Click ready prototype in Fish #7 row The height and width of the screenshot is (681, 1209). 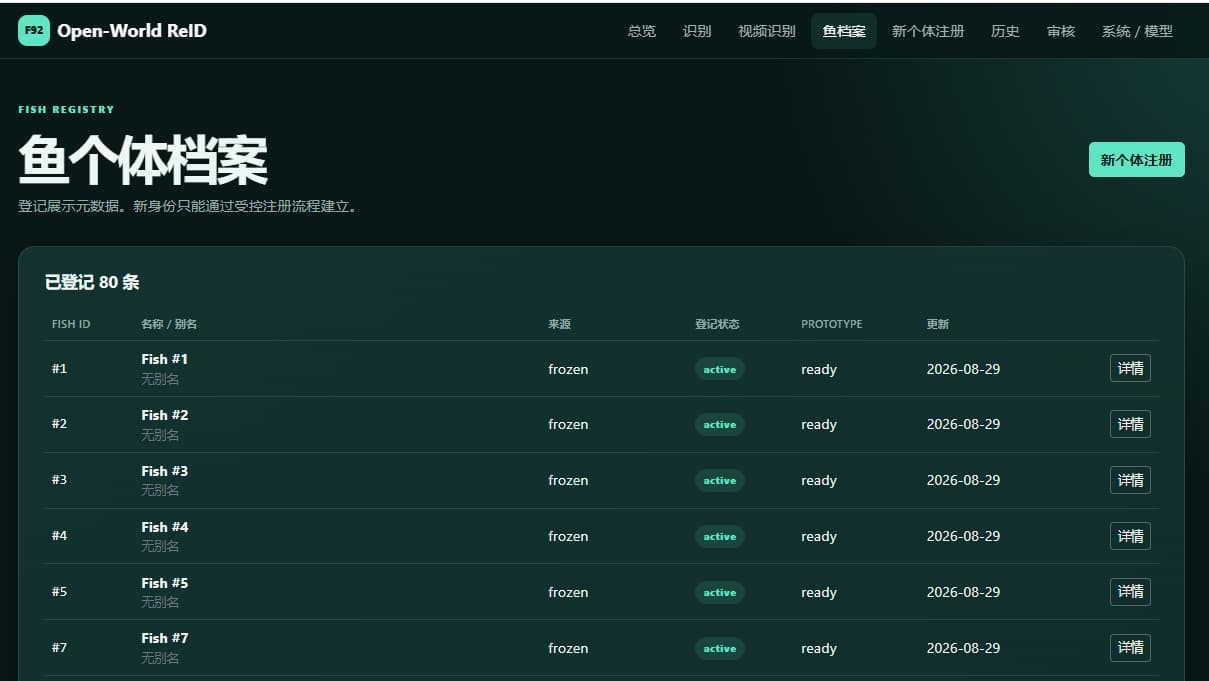click(819, 649)
